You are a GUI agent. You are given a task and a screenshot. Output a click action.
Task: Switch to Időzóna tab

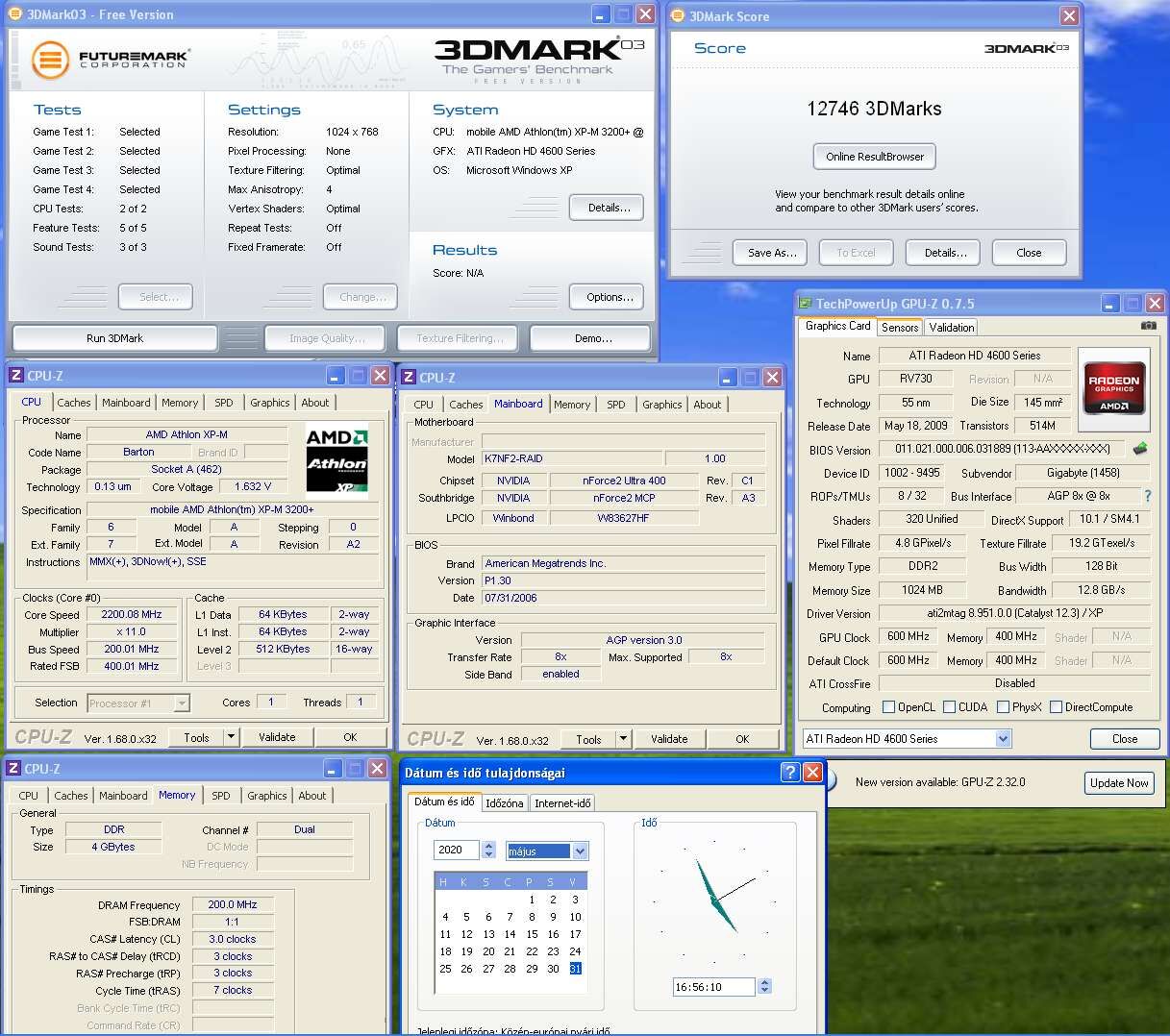point(504,803)
